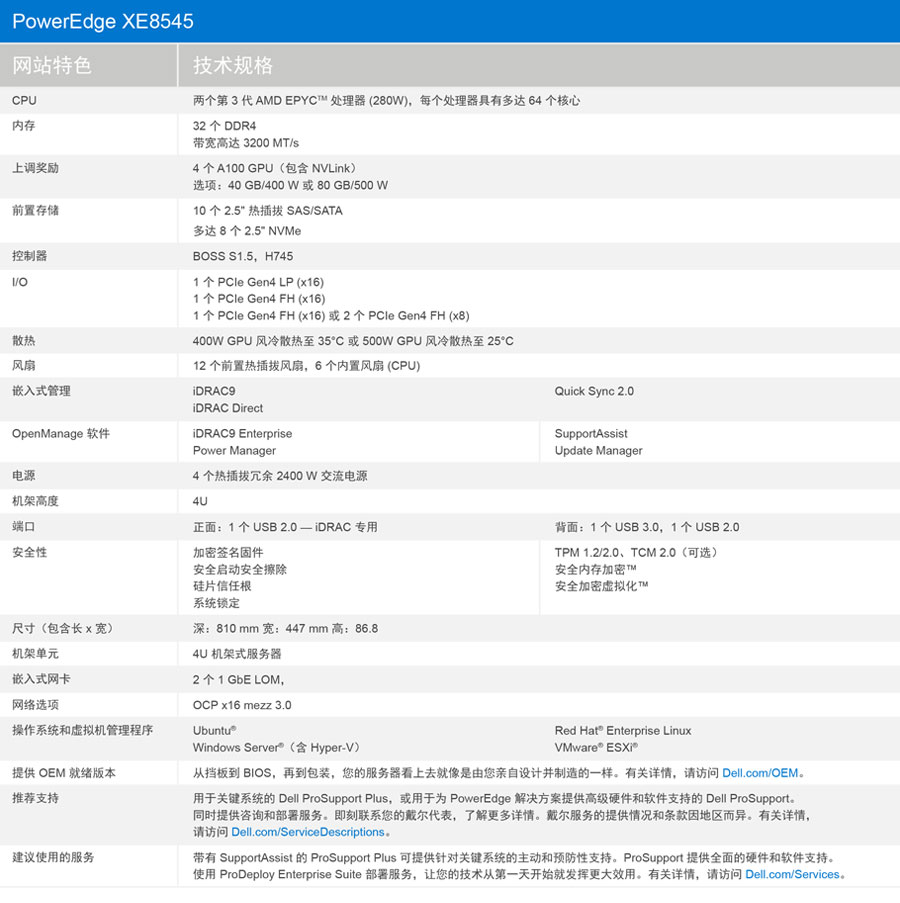
Task: Click the I/O row label
Action: [20, 282]
